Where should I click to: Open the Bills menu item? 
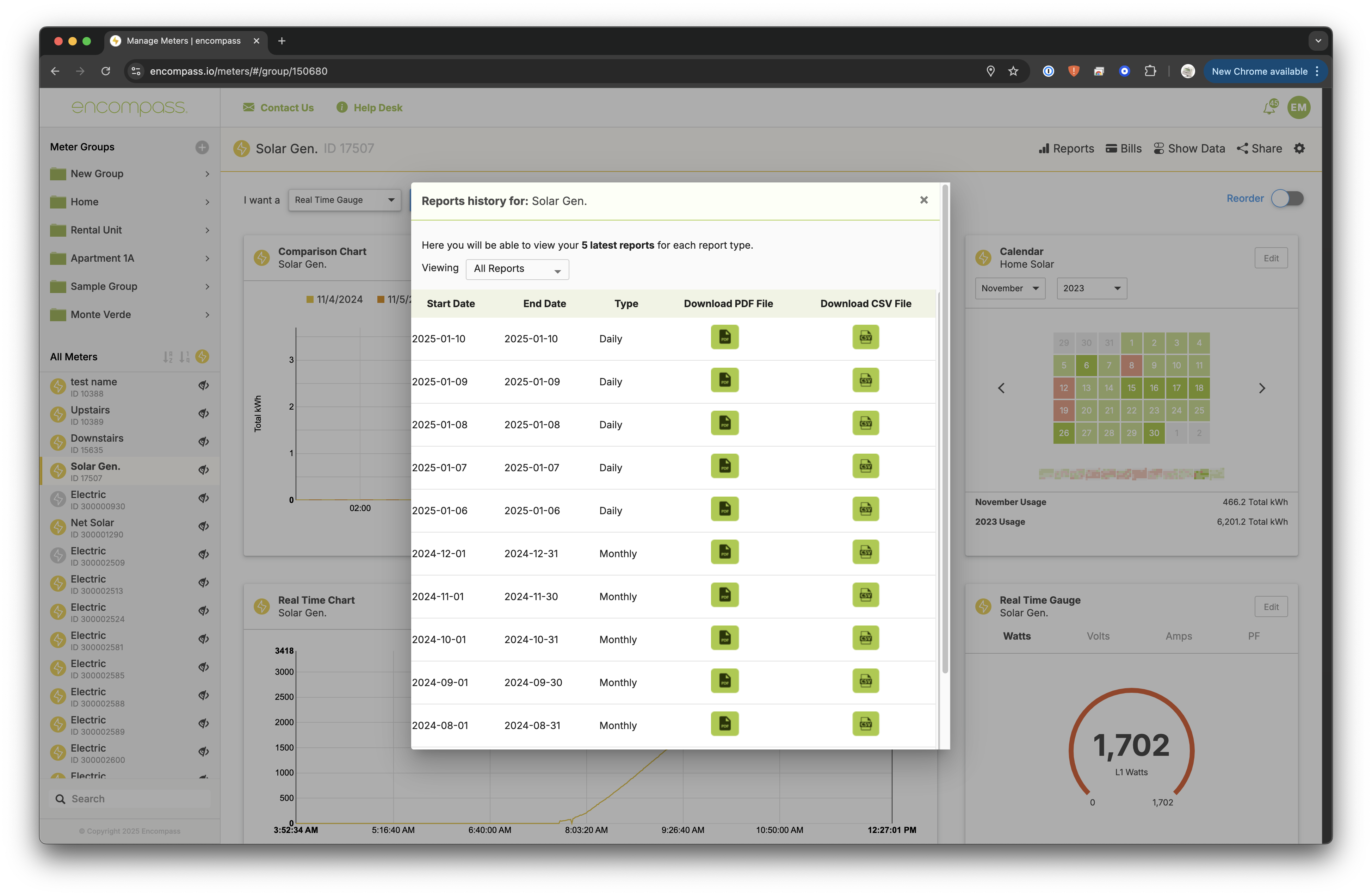click(x=1124, y=149)
